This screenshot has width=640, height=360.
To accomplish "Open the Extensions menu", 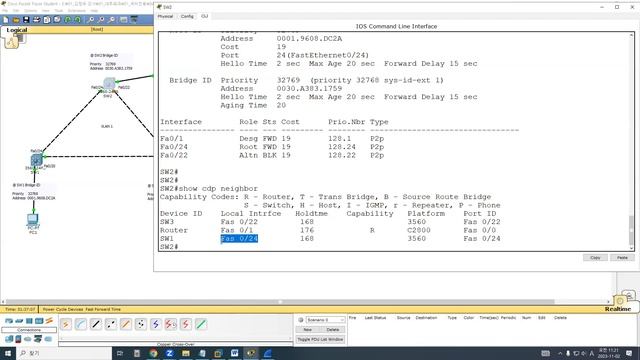I will point(76,11).
